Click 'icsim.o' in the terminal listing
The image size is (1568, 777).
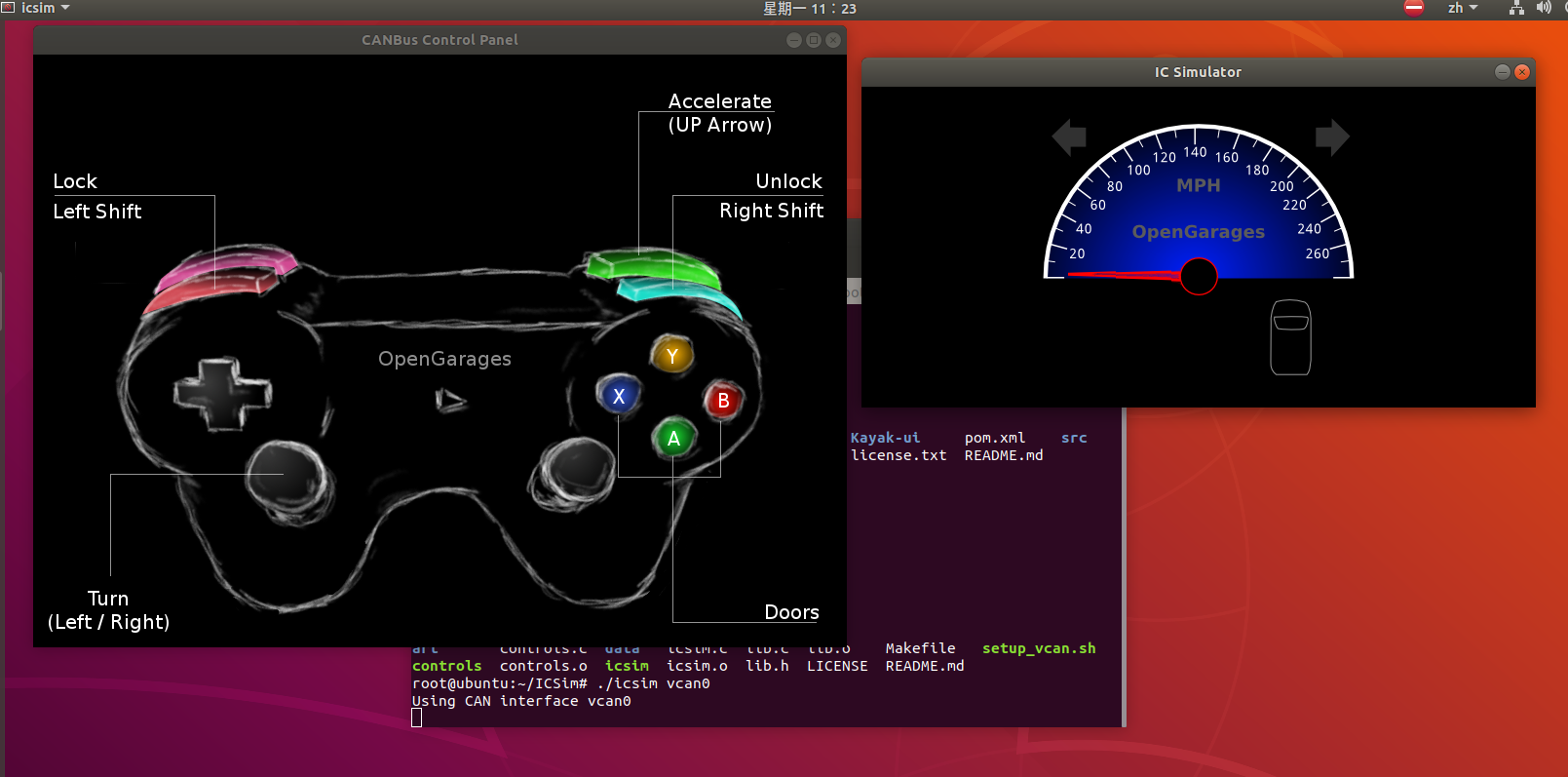[x=697, y=666]
